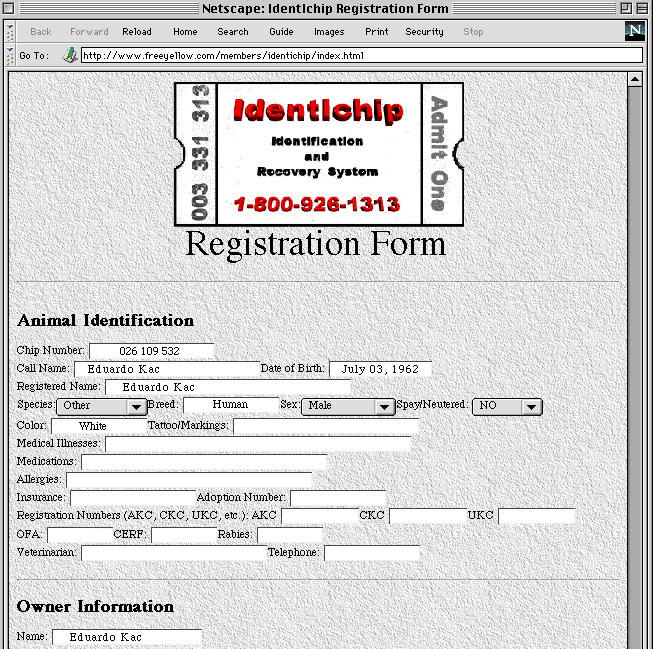Print the page using Print button
Viewport: 653px width, 649px height.
tap(376, 32)
